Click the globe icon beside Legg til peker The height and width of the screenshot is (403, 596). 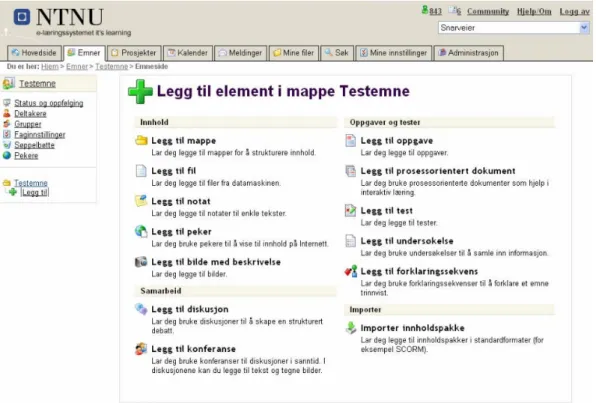point(141,231)
